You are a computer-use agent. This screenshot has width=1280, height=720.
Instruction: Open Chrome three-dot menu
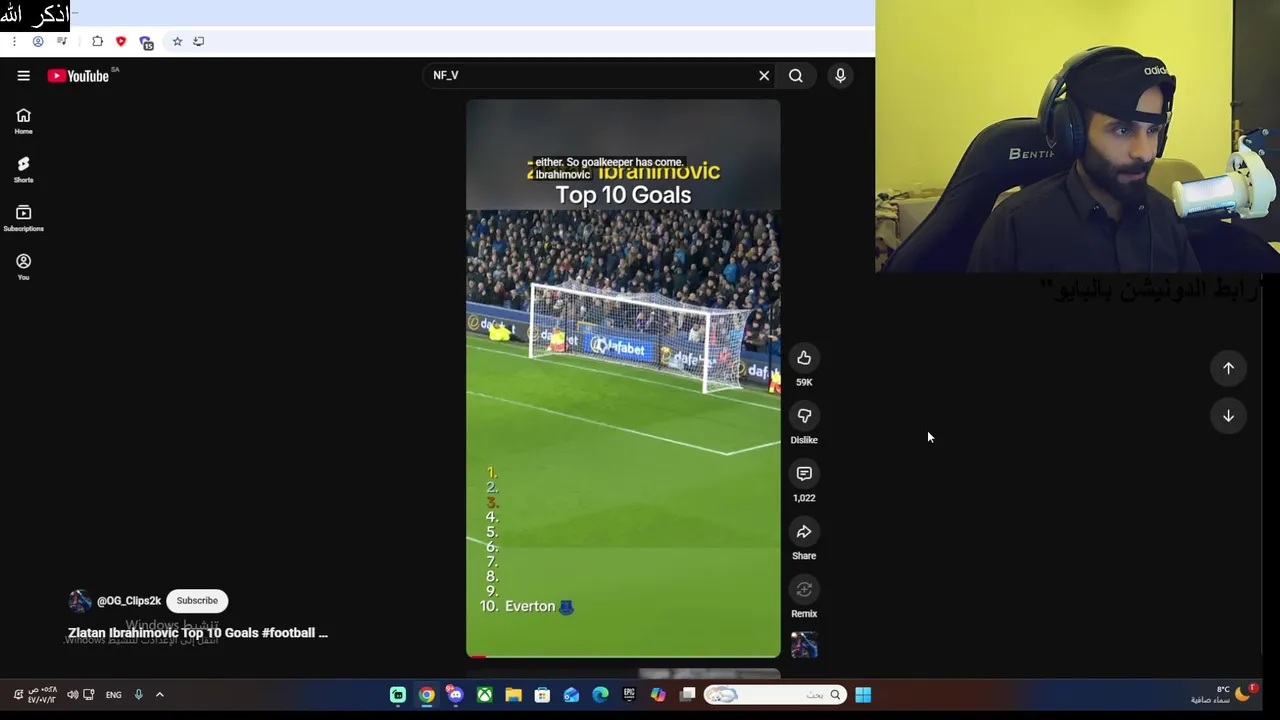[14, 42]
